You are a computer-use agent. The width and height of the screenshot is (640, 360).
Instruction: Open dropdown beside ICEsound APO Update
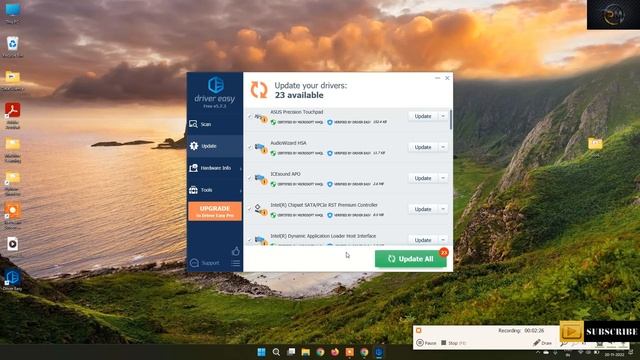tap(443, 178)
